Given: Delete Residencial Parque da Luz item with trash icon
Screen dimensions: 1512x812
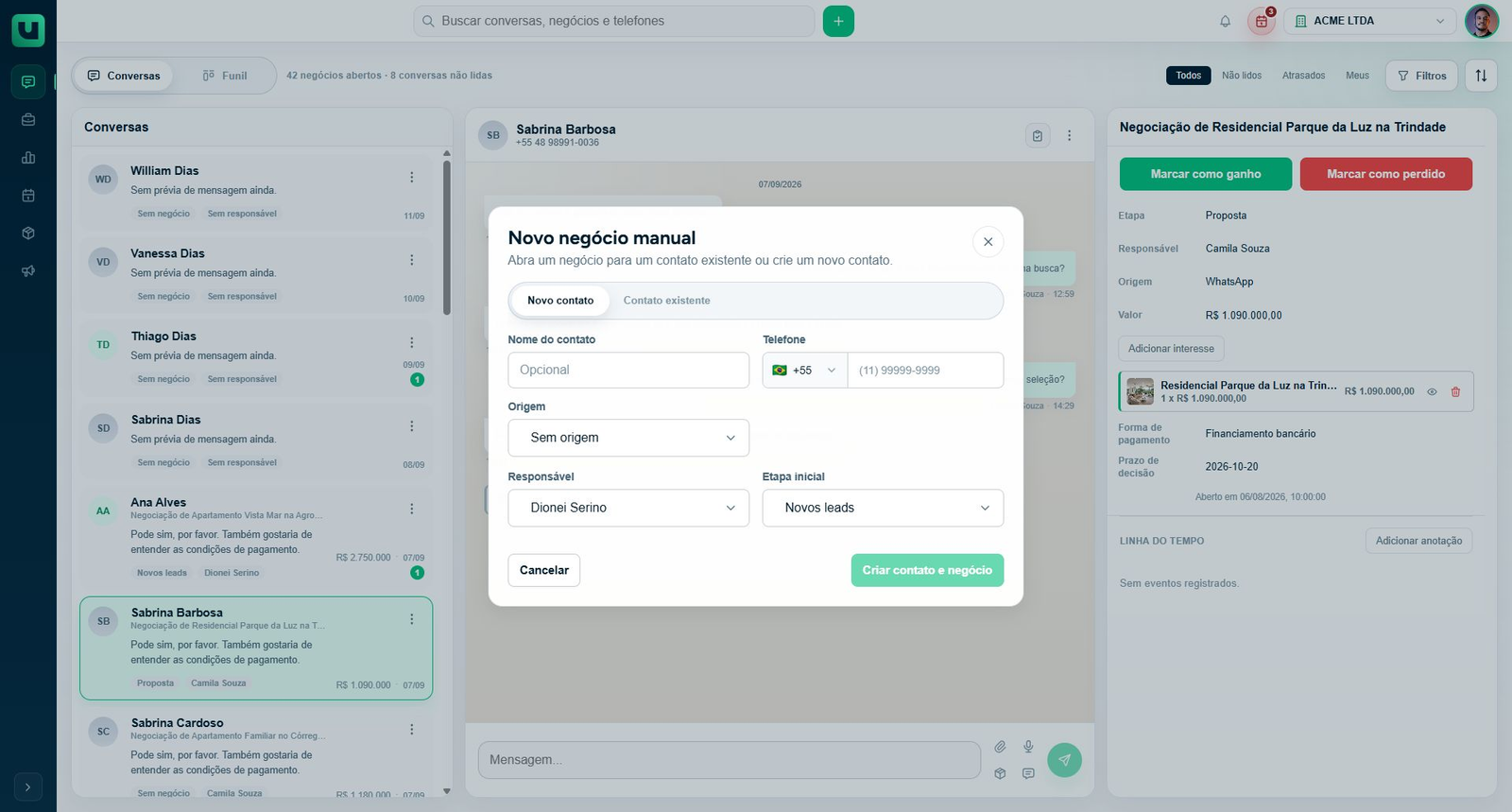Looking at the screenshot, I should (1455, 391).
